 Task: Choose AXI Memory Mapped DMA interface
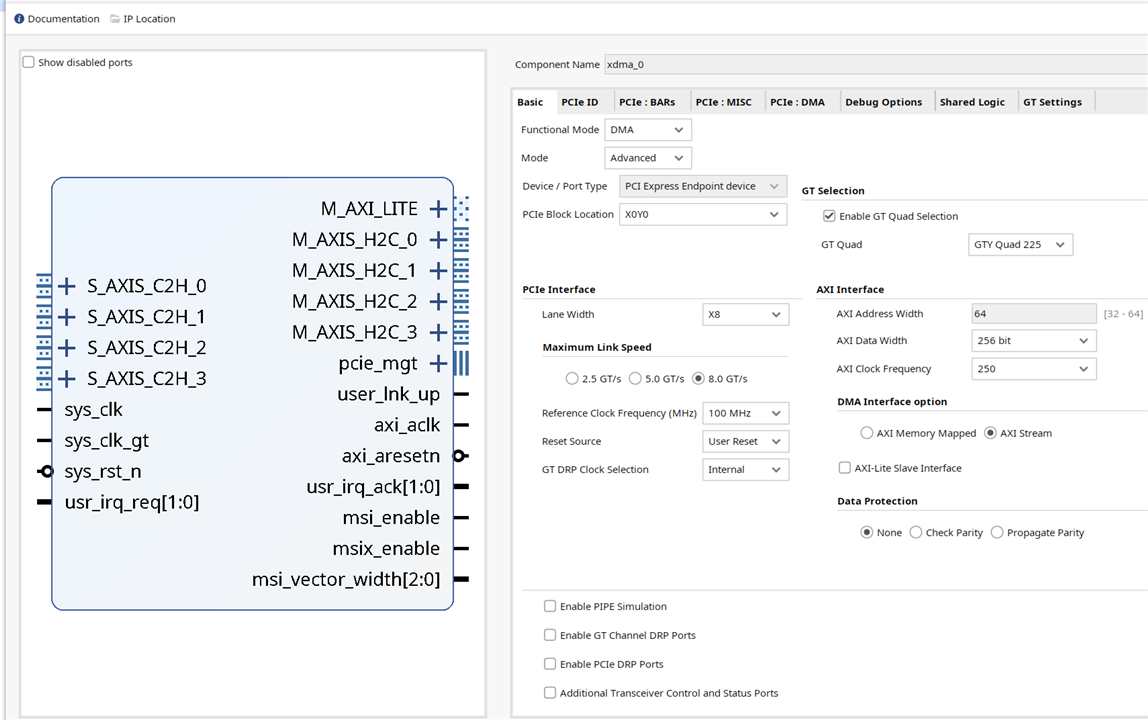click(867, 433)
